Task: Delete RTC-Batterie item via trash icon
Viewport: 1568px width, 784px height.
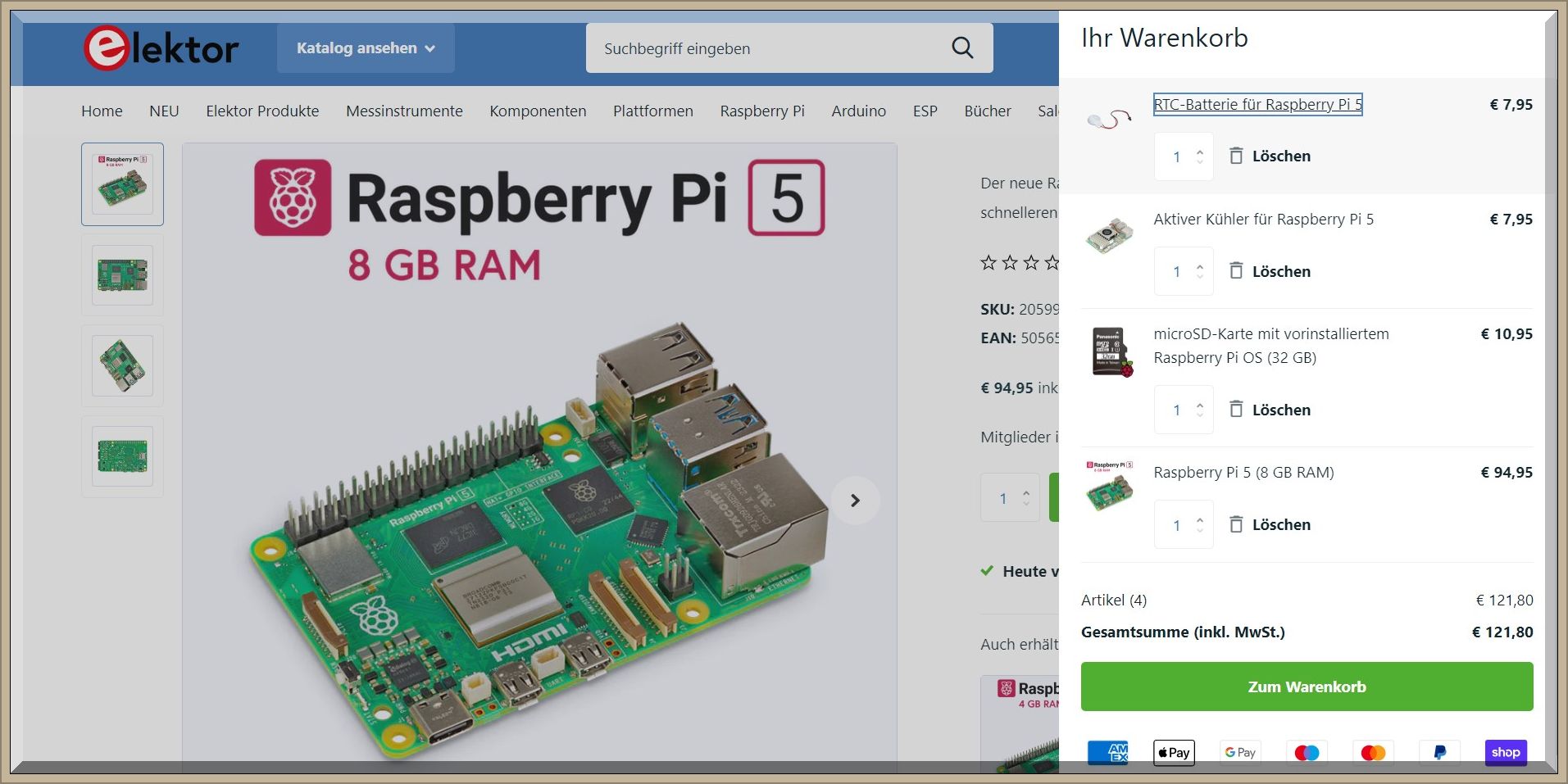Action: pos(1236,156)
